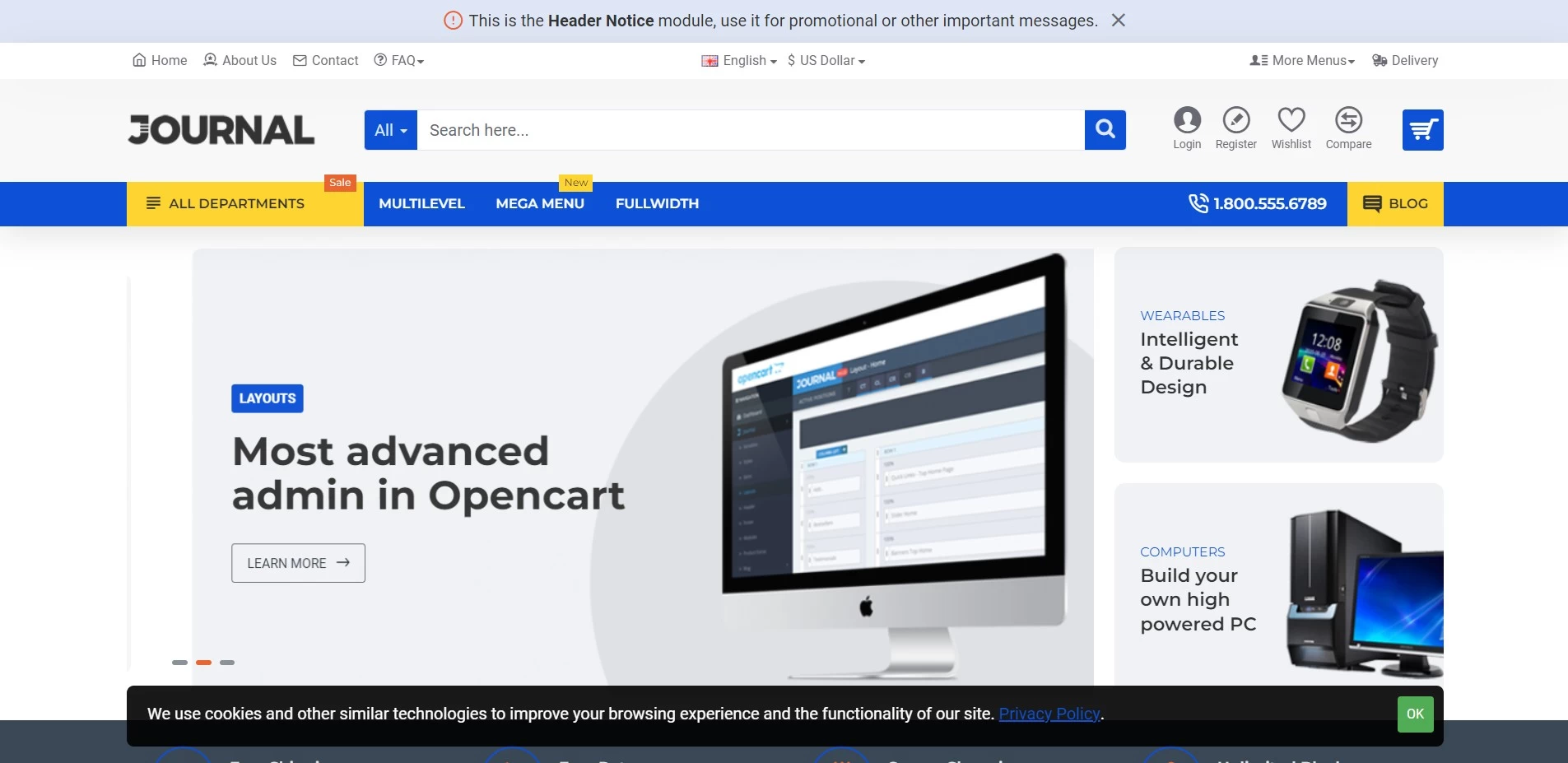
Task: Open the Multilevel menu item
Action: pos(421,203)
